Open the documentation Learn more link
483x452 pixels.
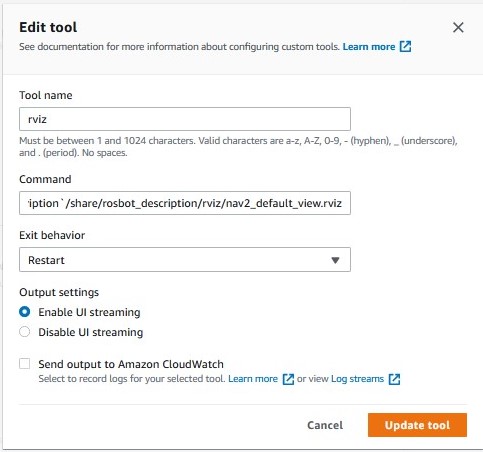coord(369,47)
